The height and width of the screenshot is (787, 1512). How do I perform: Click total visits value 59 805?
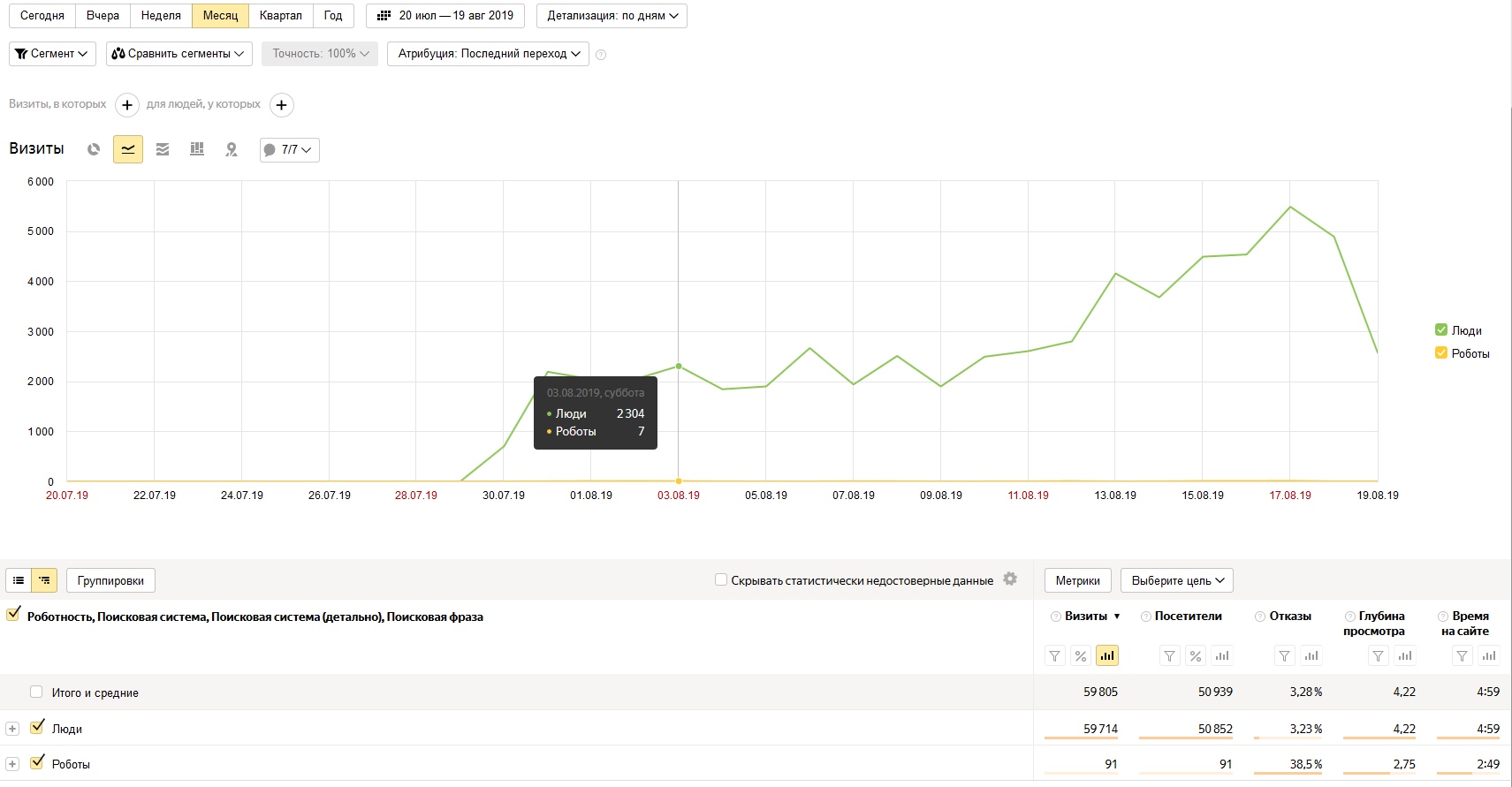(x=1100, y=692)
